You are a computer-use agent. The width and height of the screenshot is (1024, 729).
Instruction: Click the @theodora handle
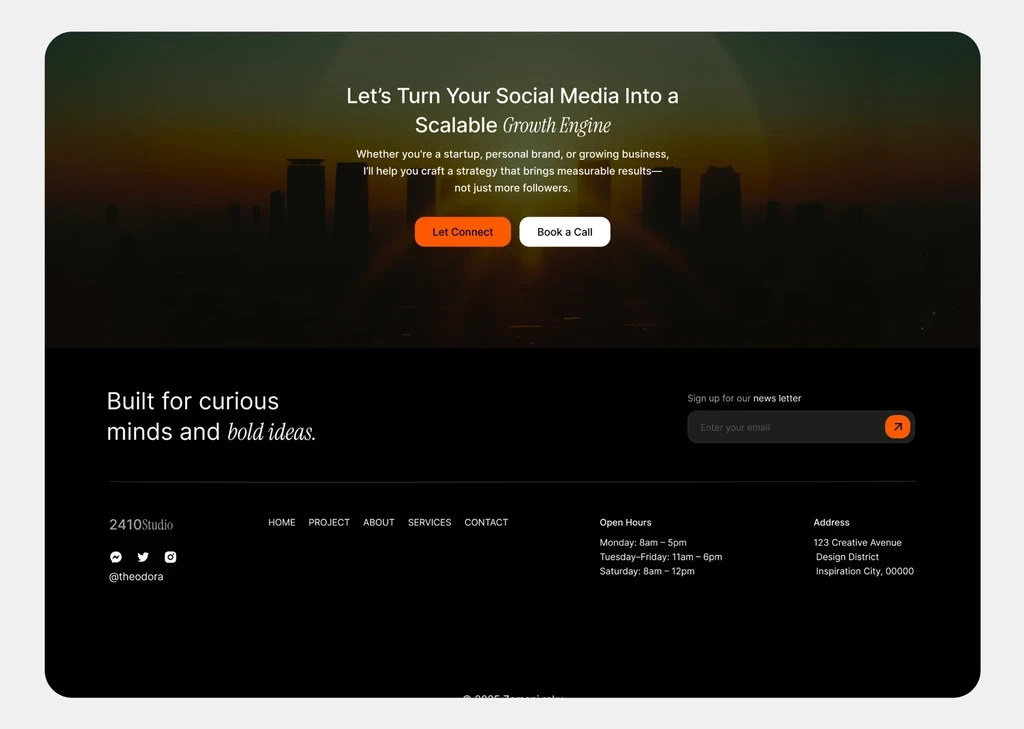136,577
